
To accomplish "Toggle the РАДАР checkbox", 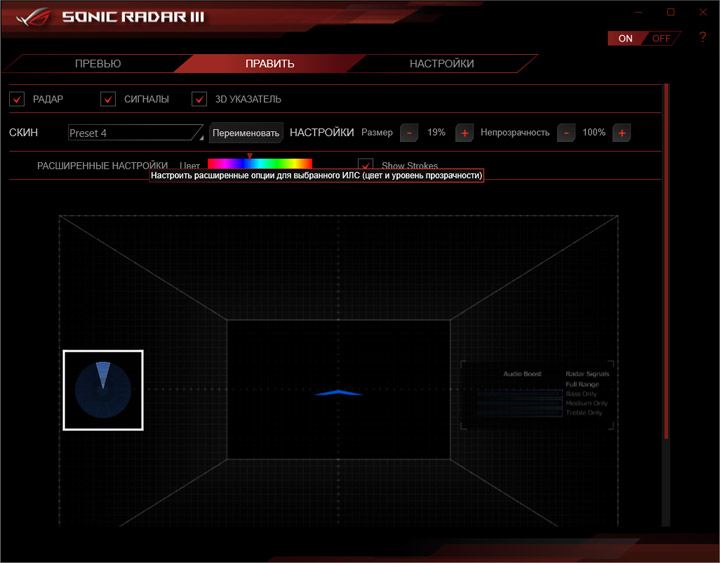I will 17,99.
